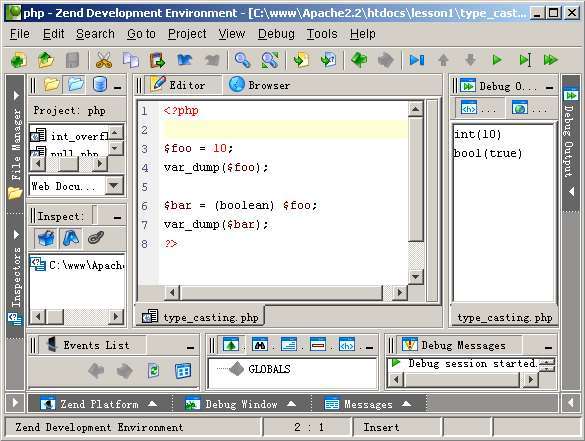Click the refresh icon in Events List
This screenshot has width=585, height=441.
[x=153, y=370]
